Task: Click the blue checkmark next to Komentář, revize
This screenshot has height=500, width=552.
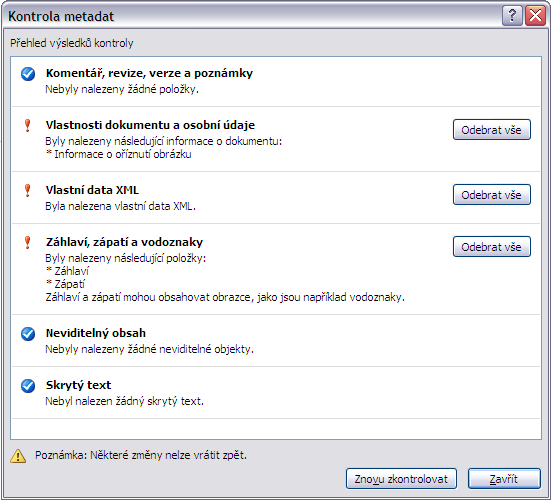Action: (28, 74)
